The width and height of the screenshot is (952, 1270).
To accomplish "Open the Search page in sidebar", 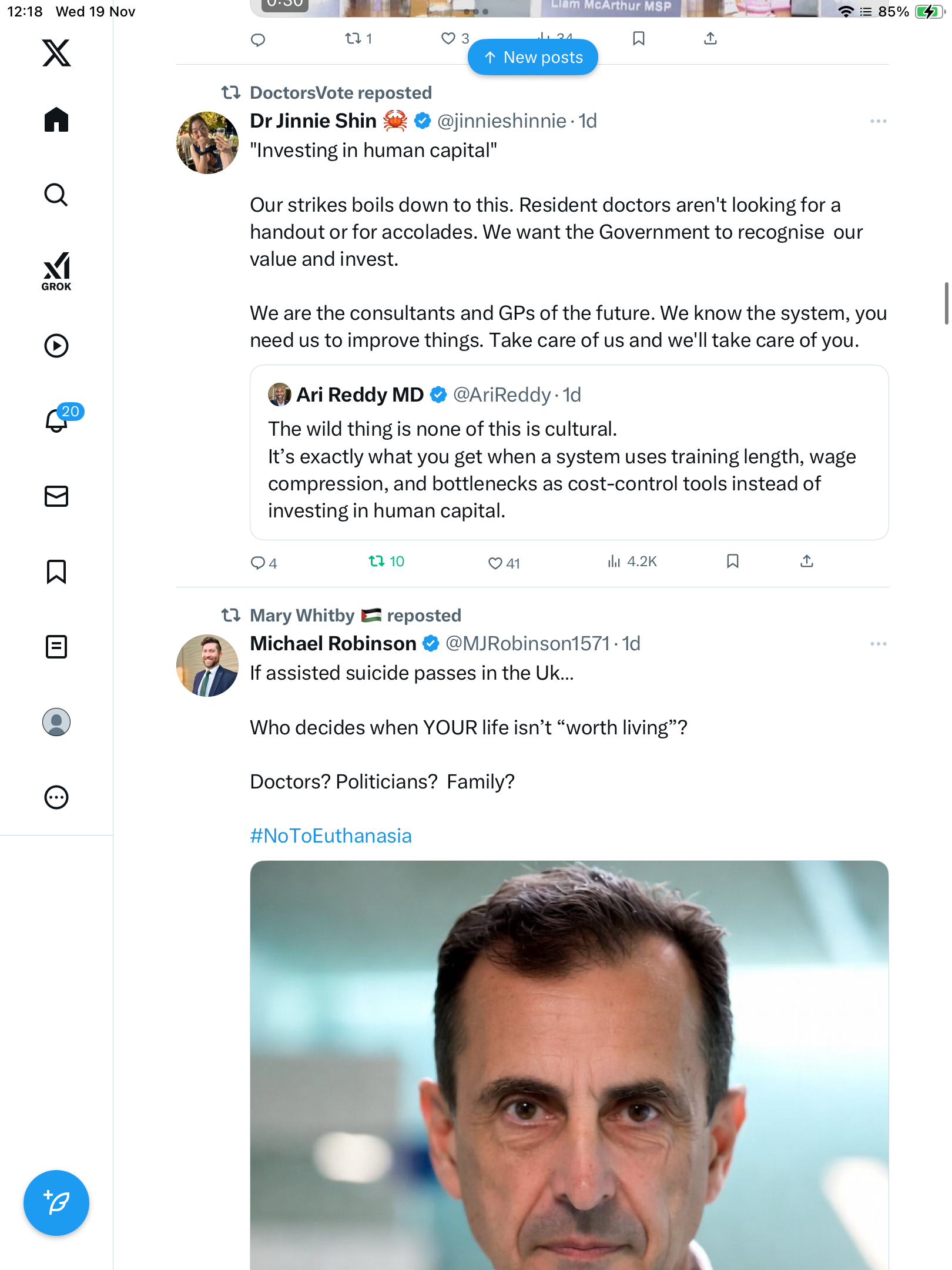I will [x=56, y=195].
